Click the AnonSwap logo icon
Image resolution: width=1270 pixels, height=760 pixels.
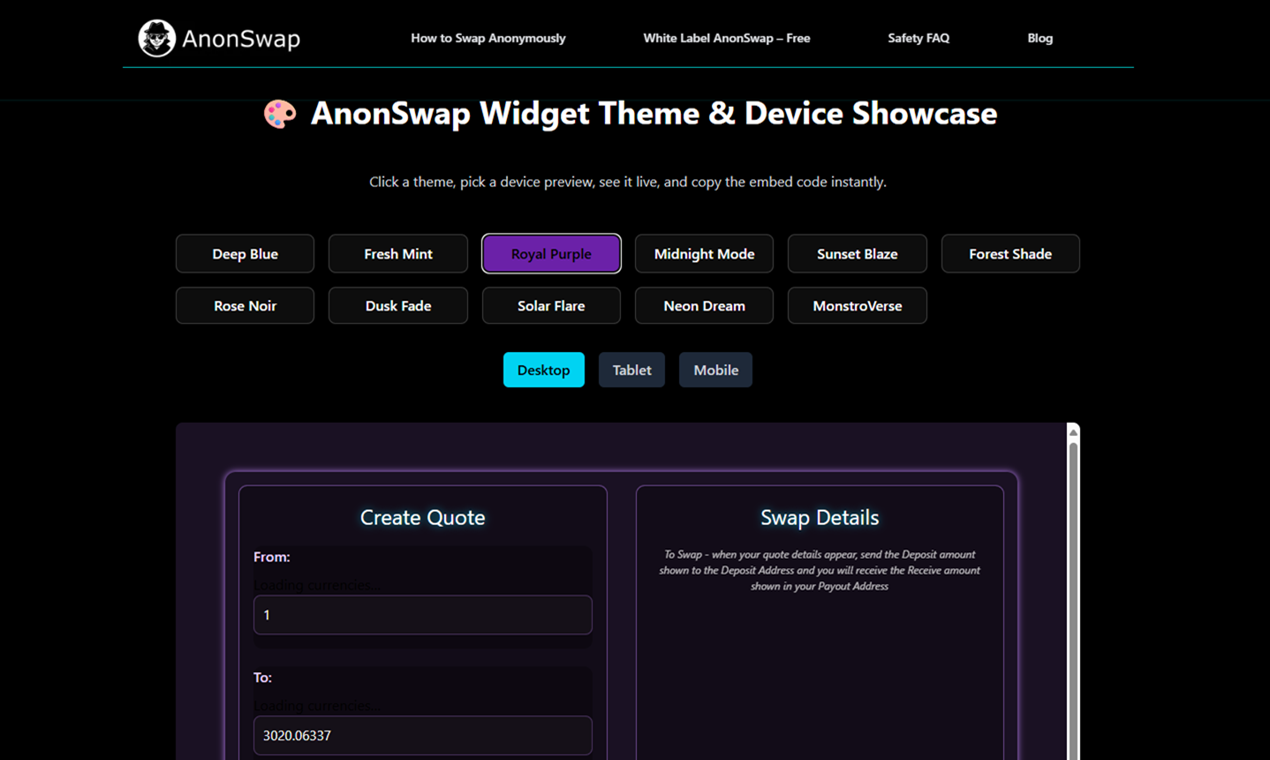[x=157, y=38]
